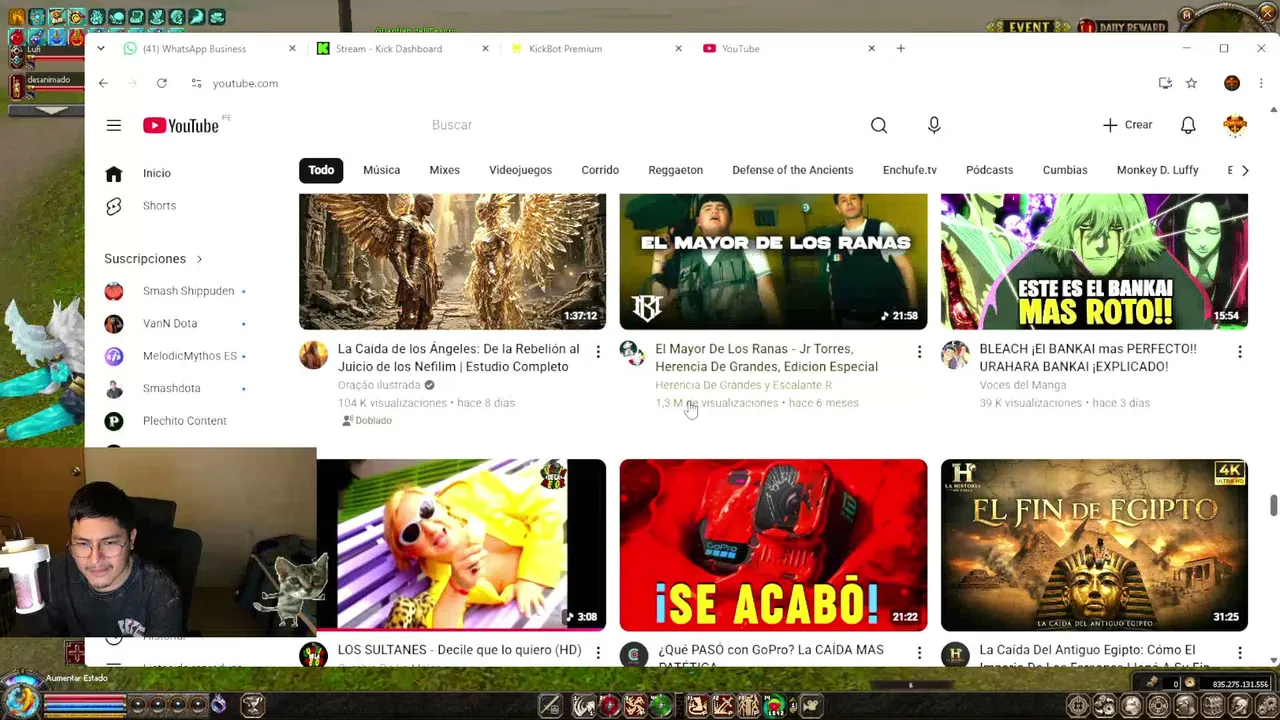Image resolution: width=1280 pixels, height=720 pixels.
Task: Click the search magnifier button
Action: click(x=879, y=125)
